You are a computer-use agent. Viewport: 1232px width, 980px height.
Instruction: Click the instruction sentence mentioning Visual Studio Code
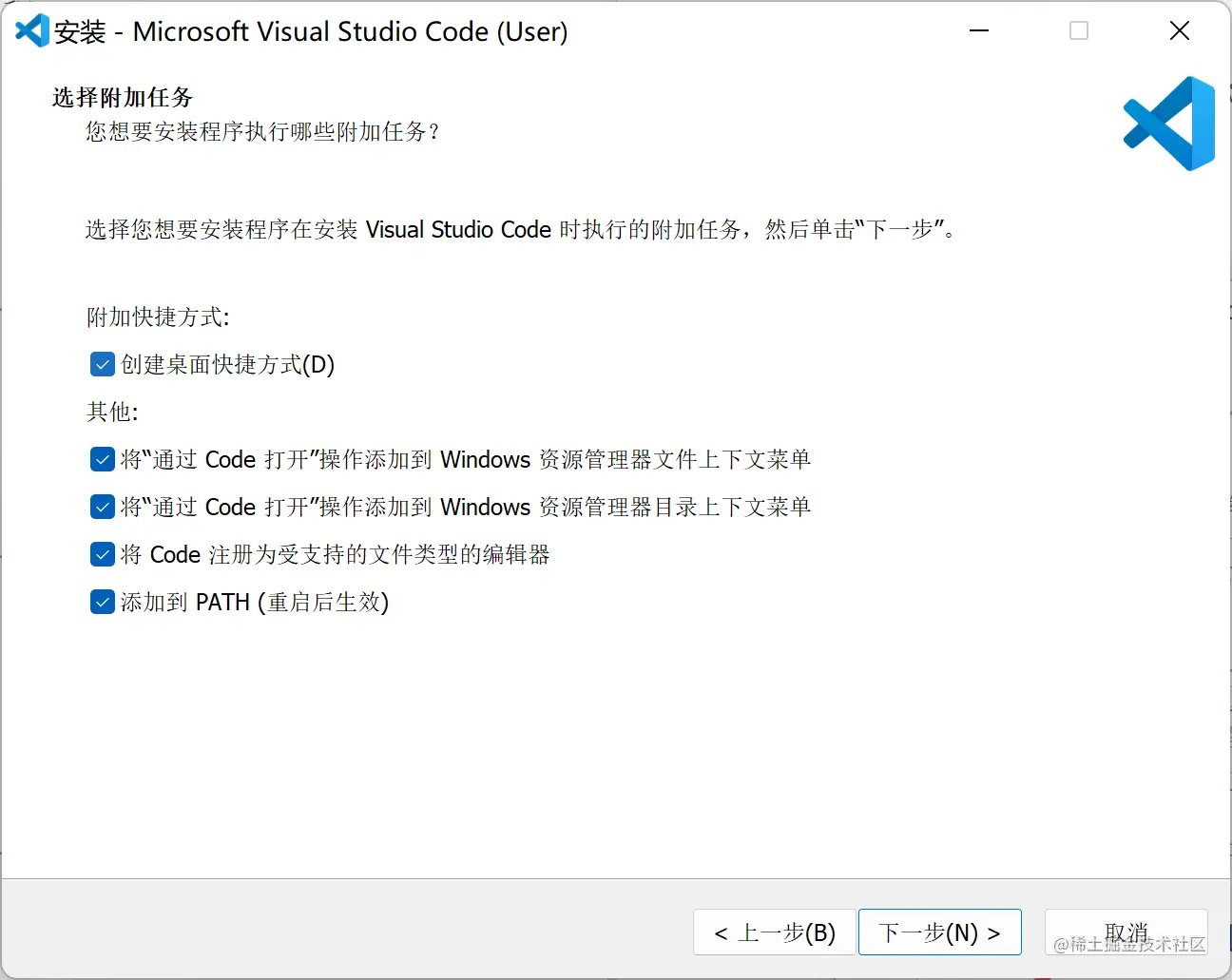pos(519,230)
